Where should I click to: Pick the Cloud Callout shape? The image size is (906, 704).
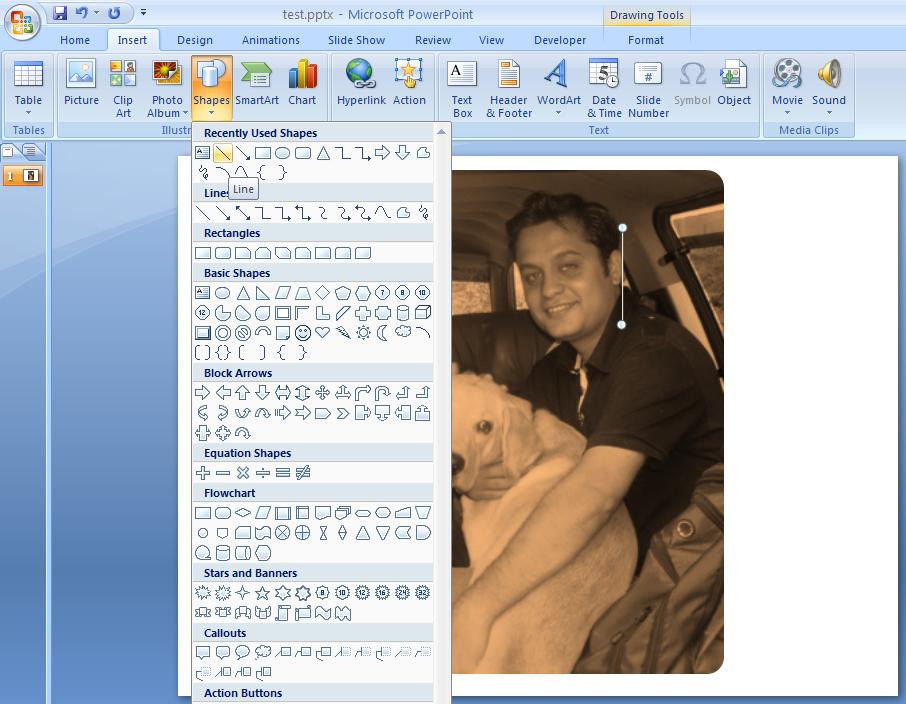pyautogui.click(x=262, y=653)
